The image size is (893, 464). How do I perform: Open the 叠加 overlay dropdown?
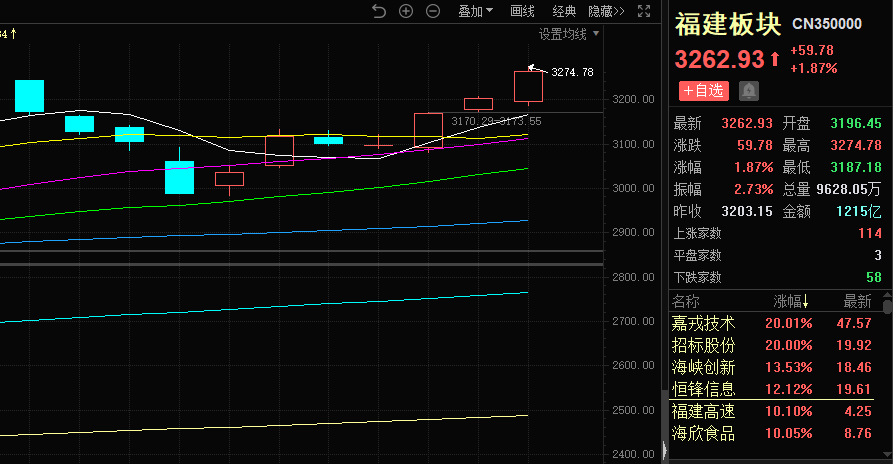[x=476, y=11]
